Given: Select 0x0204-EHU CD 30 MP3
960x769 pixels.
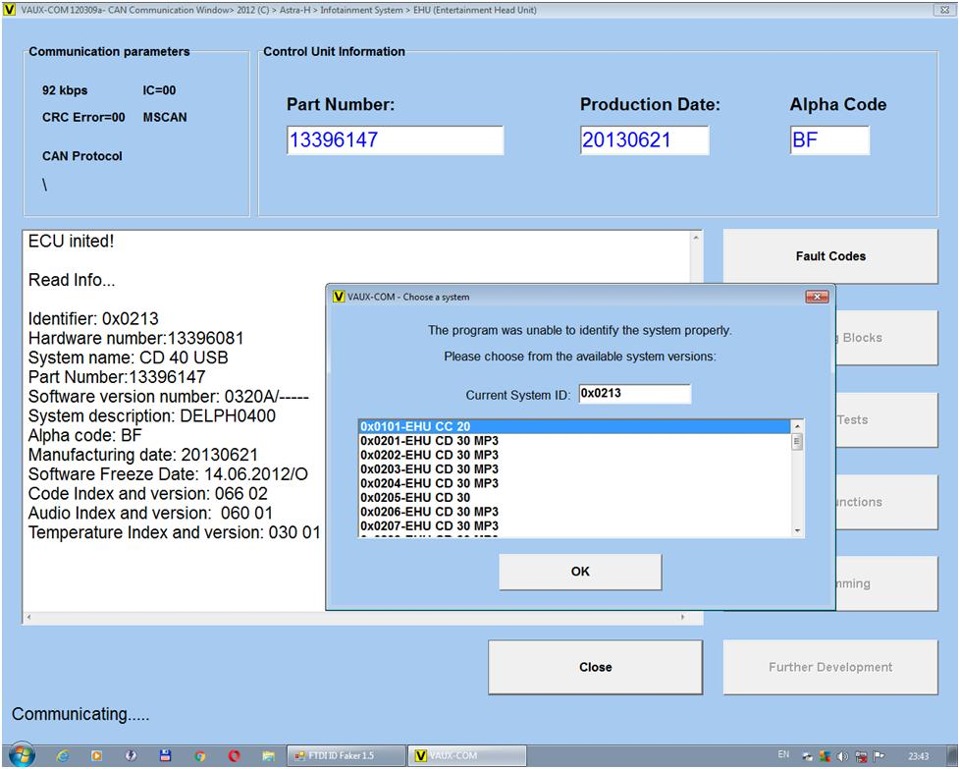Looking at the screenshot, I should coord(574,483).
